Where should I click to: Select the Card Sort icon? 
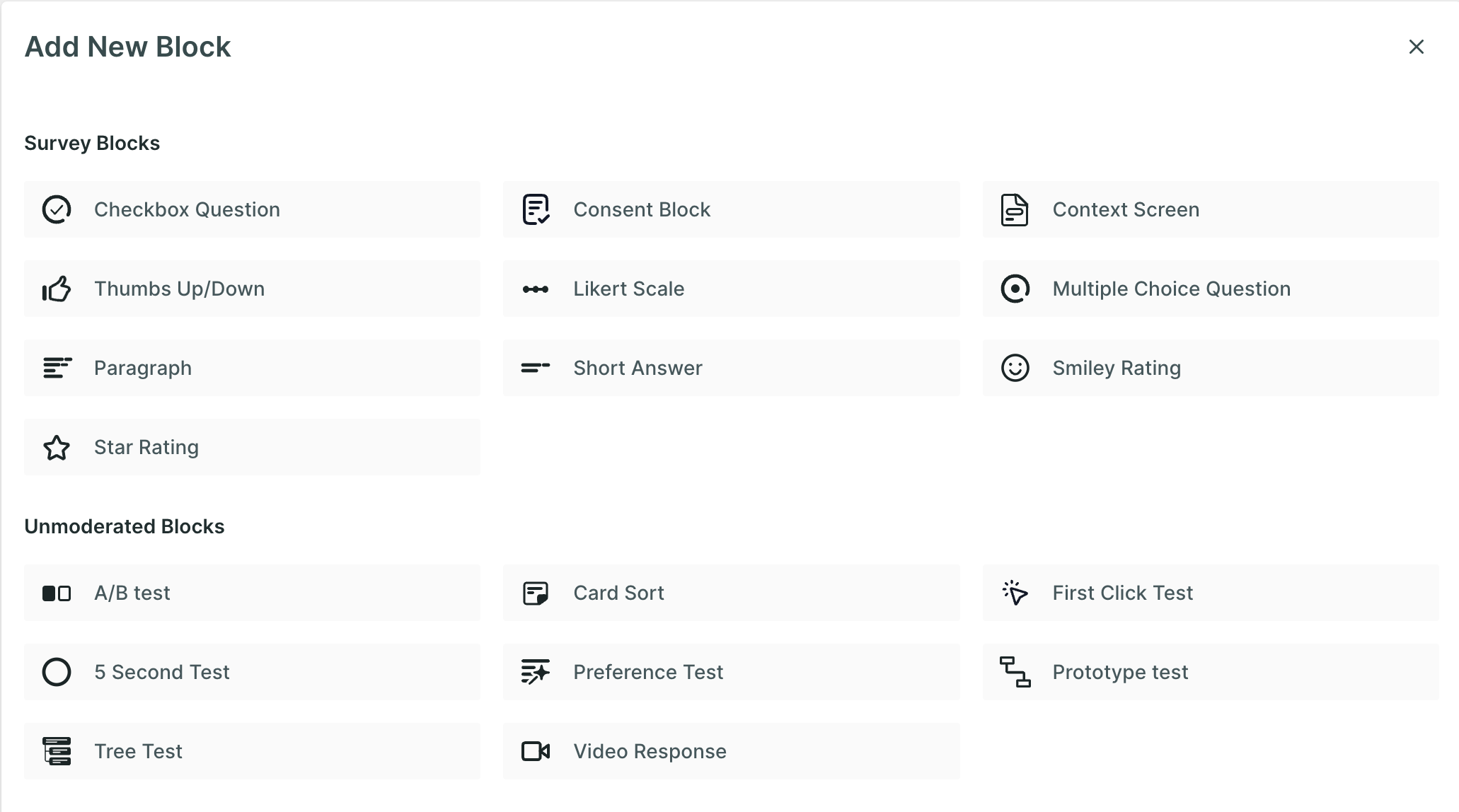tap(536, 593)
